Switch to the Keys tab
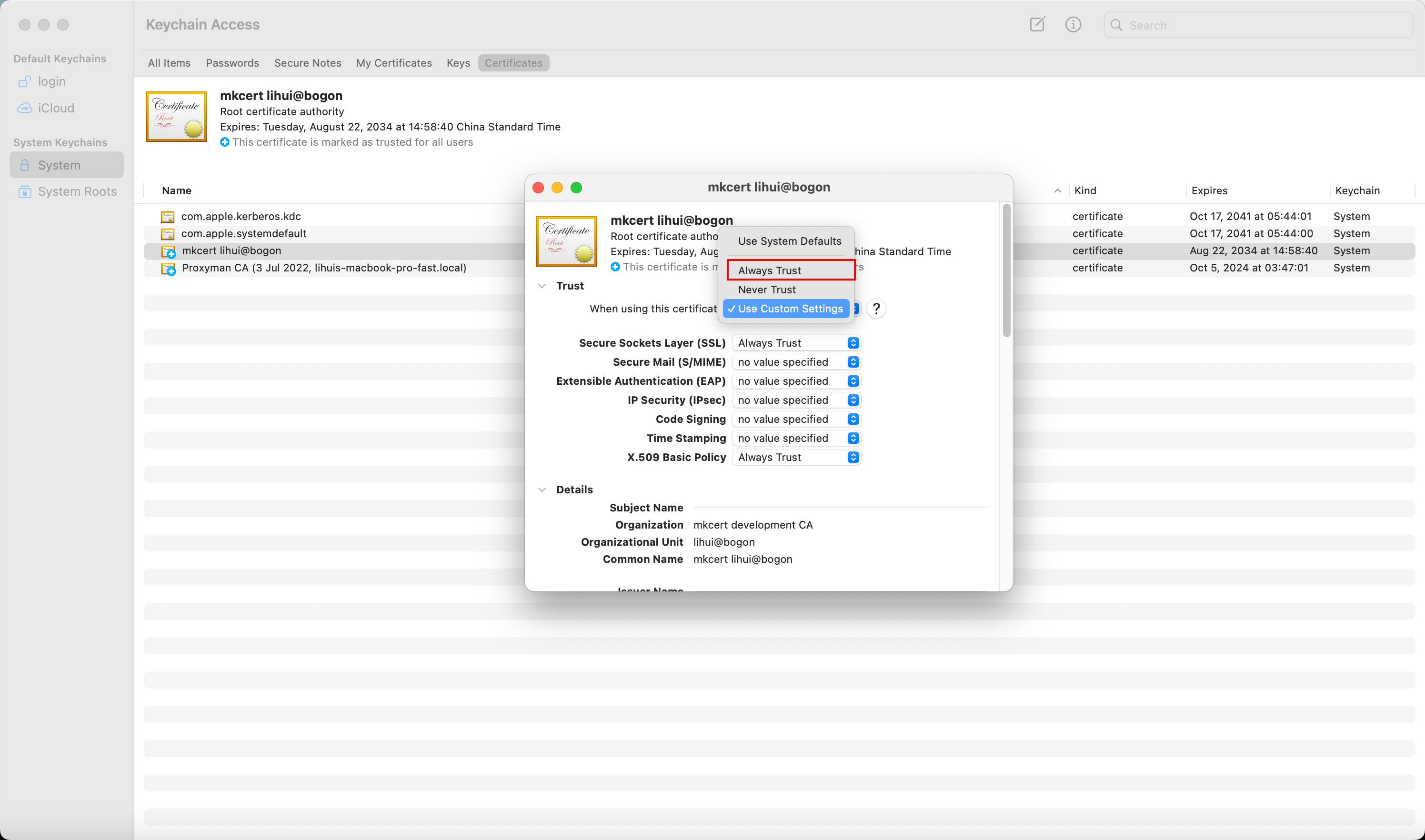 coord(458,63)
